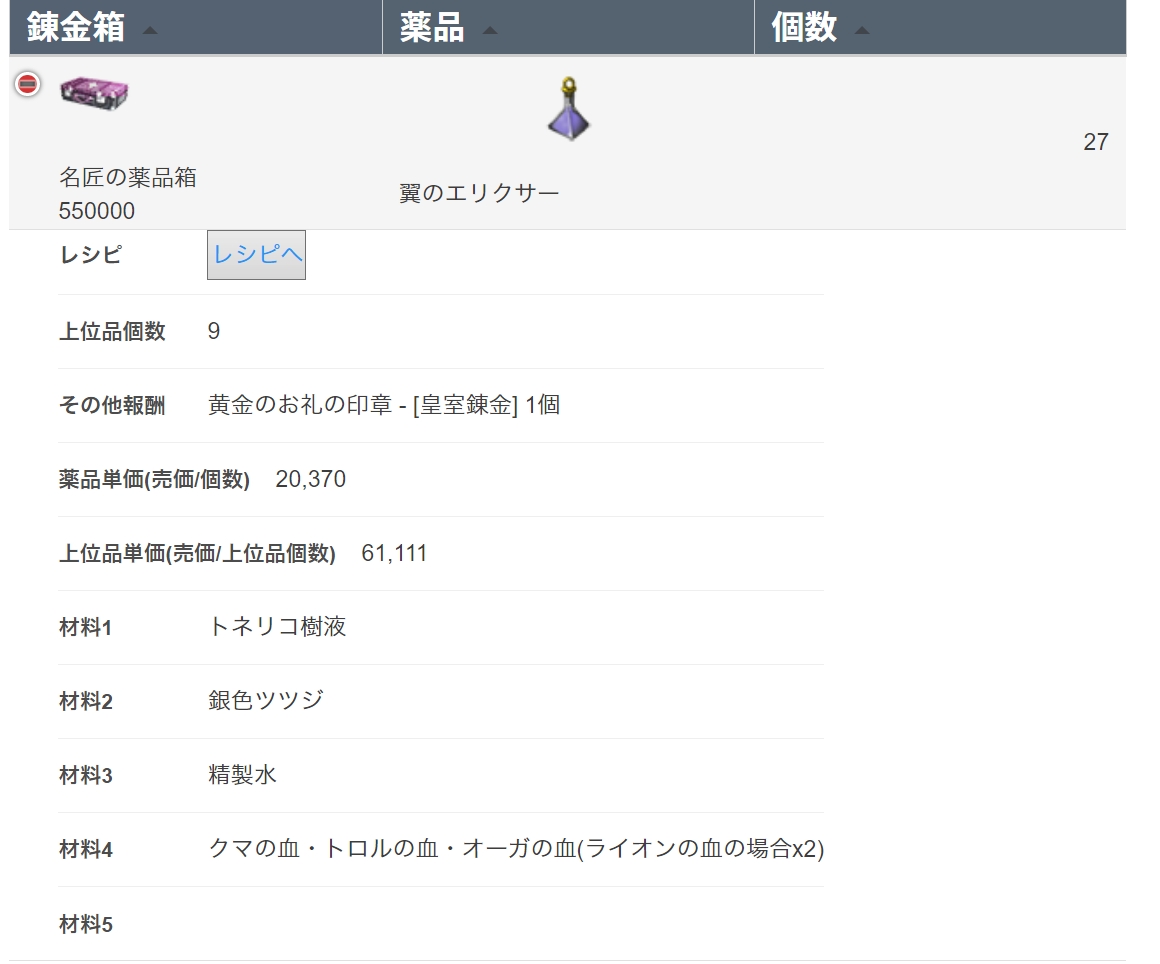This screenshot has height=964, width=1160.
Task: Open the recipe via レシピへ button
Action: (257, 255)
